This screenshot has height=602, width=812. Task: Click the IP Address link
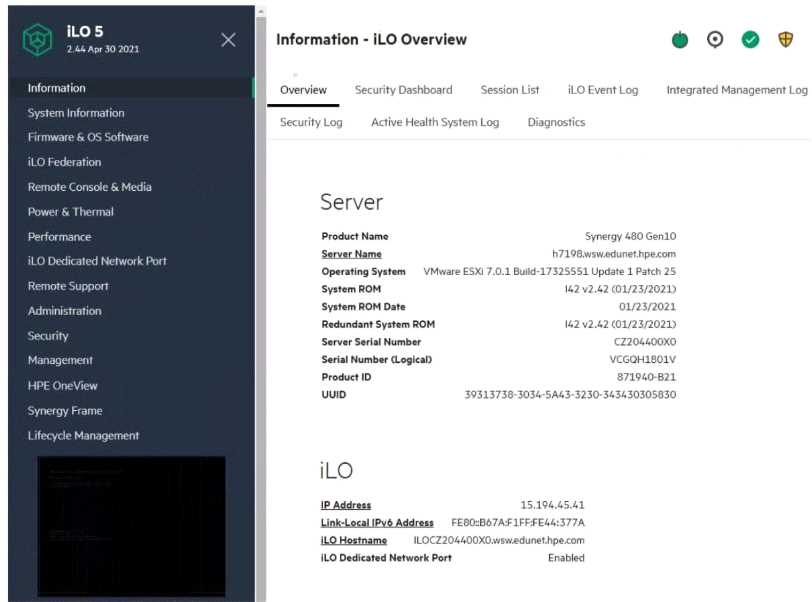pos(346,505)
